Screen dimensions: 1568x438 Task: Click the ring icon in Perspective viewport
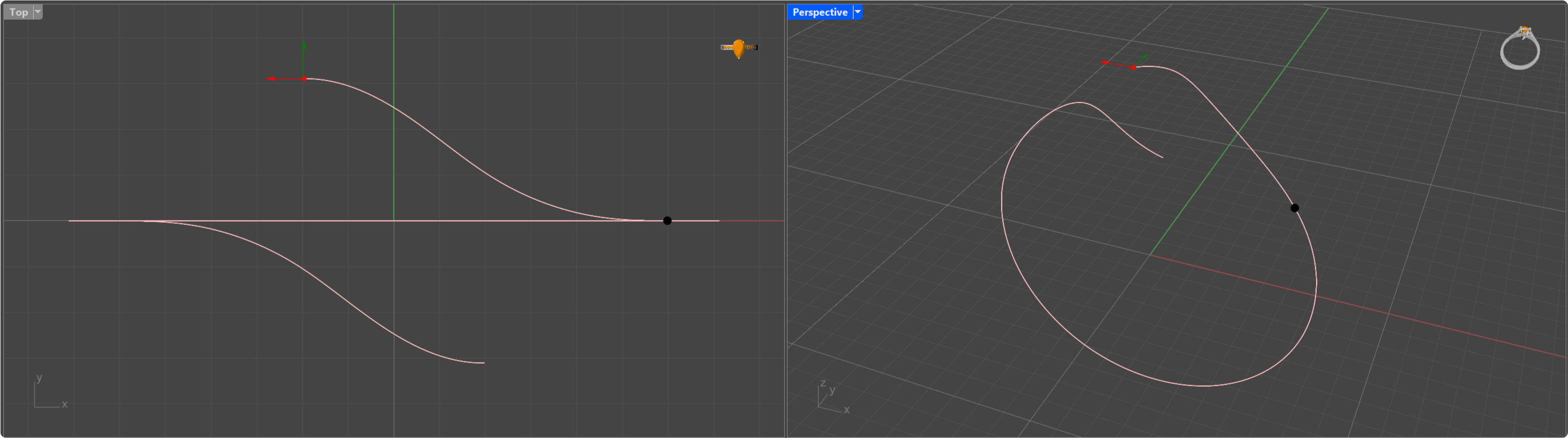1520,48
